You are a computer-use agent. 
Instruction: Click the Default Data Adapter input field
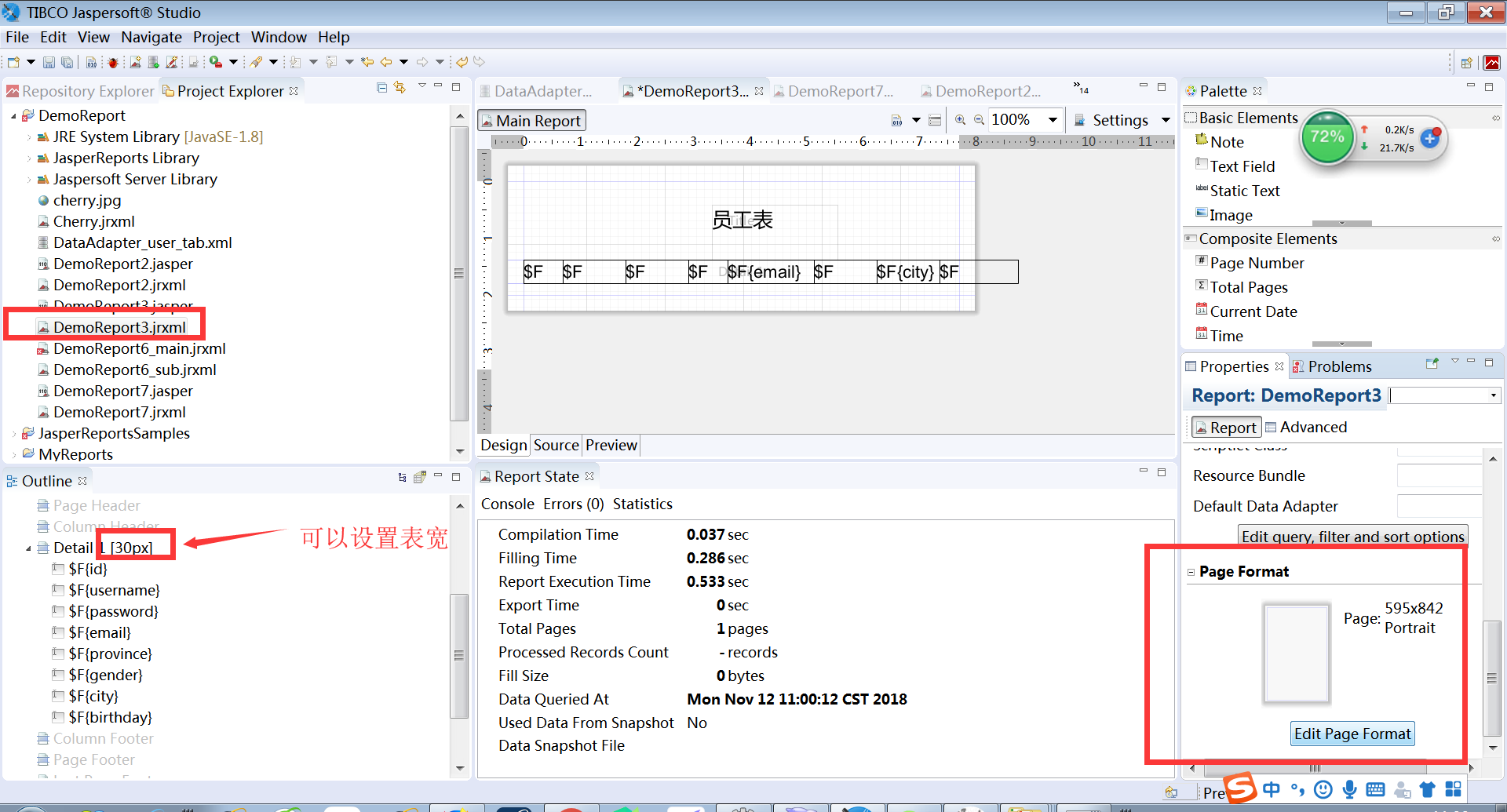pos(1439,506)
